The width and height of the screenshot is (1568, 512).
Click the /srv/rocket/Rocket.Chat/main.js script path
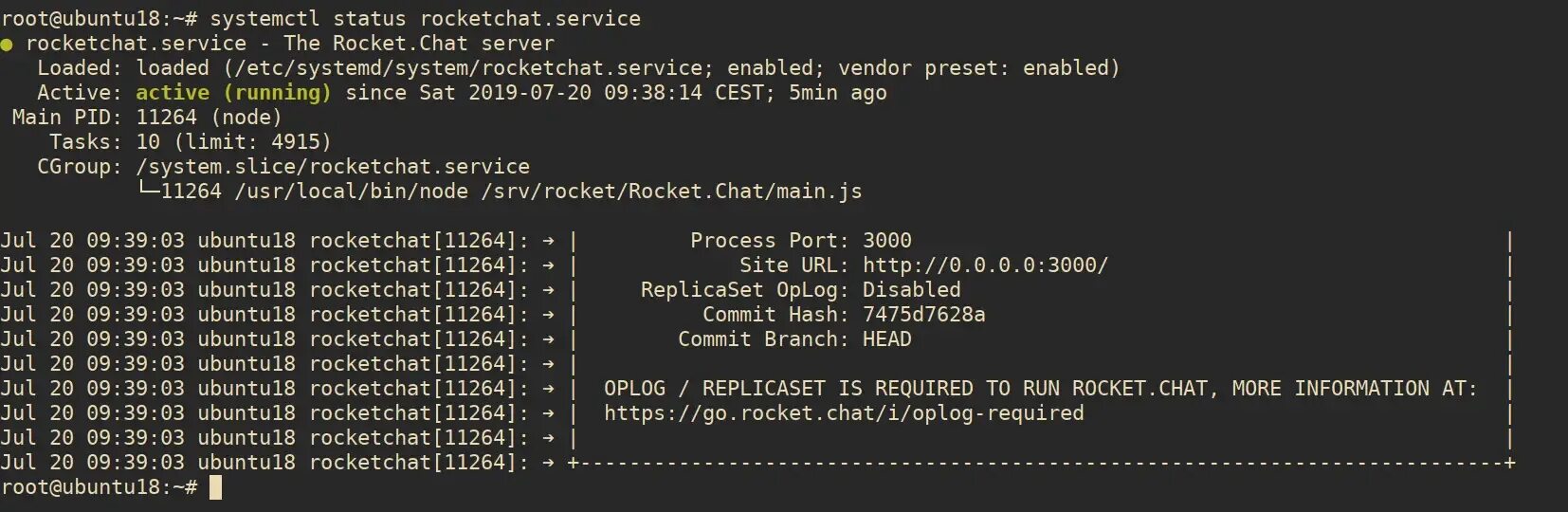(x=671, y=192)
